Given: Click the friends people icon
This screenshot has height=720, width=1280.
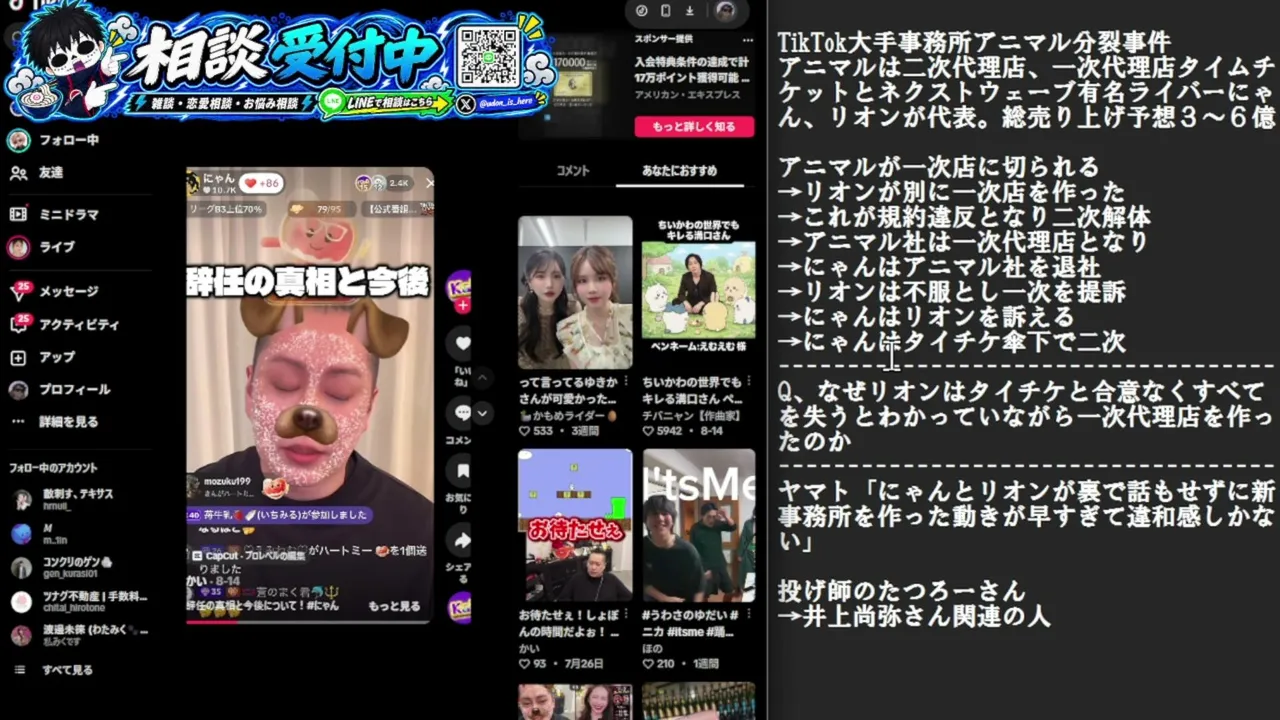Looking at the screenshot, I should click(18, 173).
